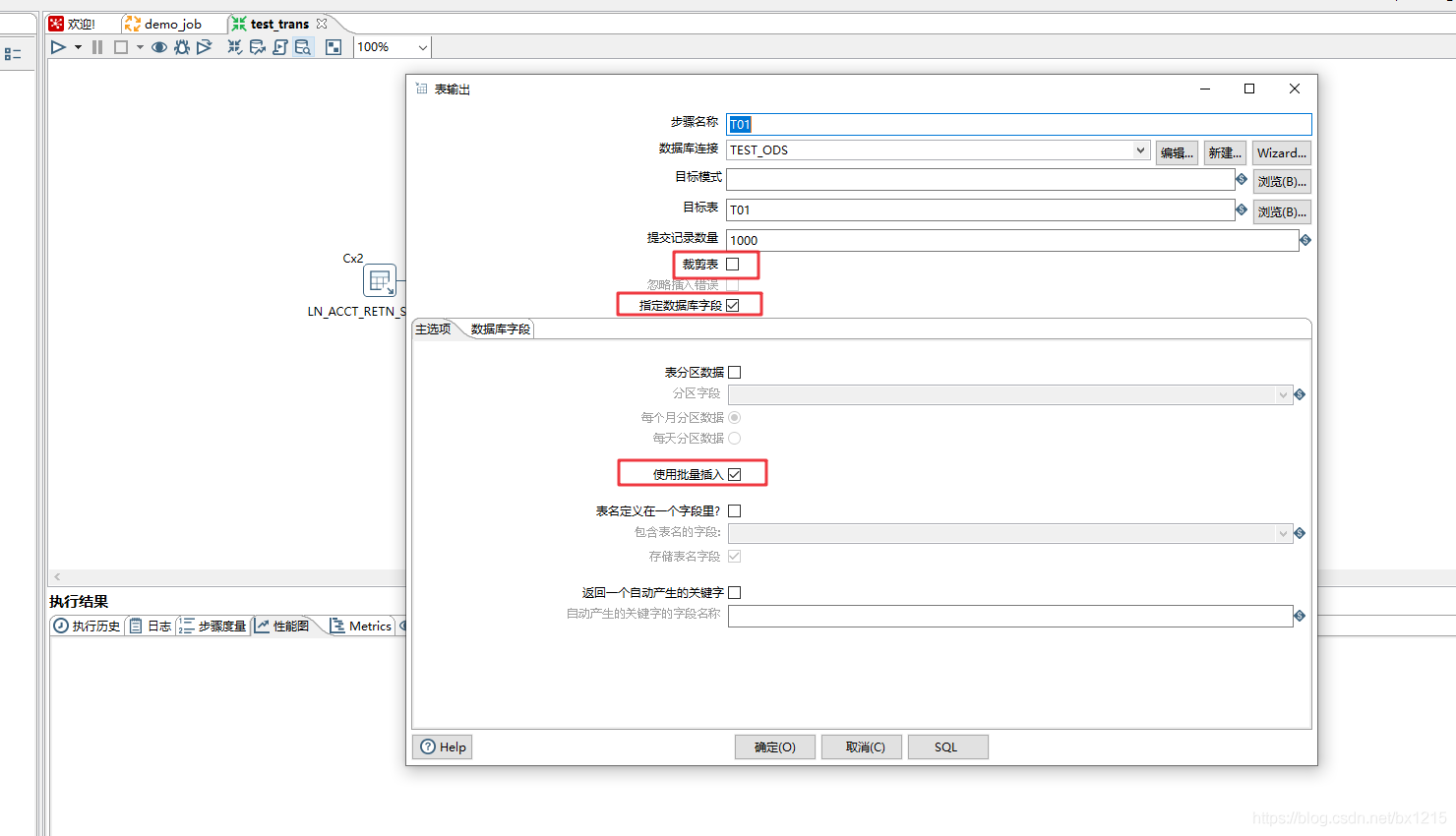Select the 每个月分区数据 radio button
The height and width of the screenshot is (836, 1456).
[735, 418]
